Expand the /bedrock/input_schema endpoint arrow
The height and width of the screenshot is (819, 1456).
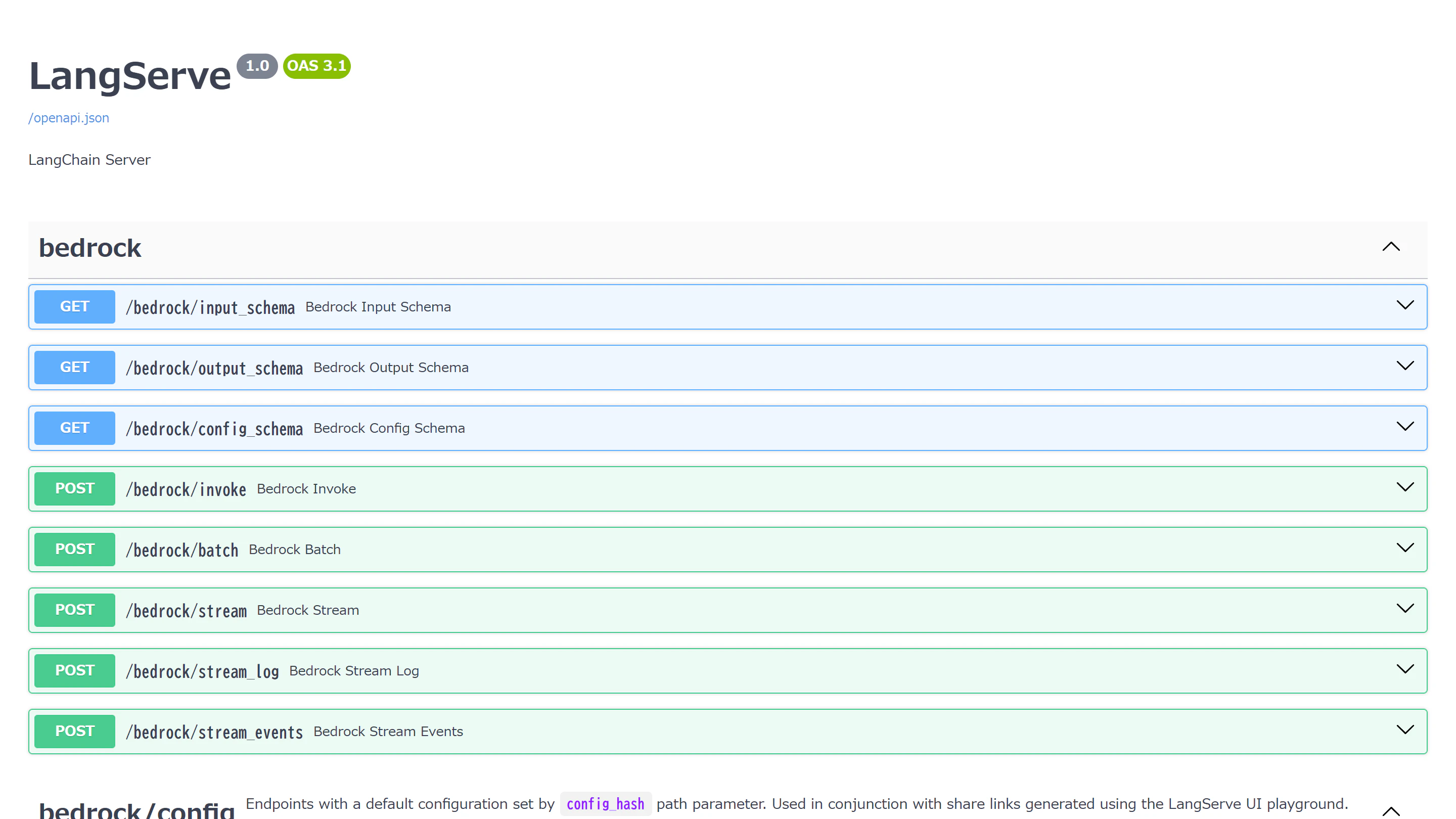tap(1405, 305)
